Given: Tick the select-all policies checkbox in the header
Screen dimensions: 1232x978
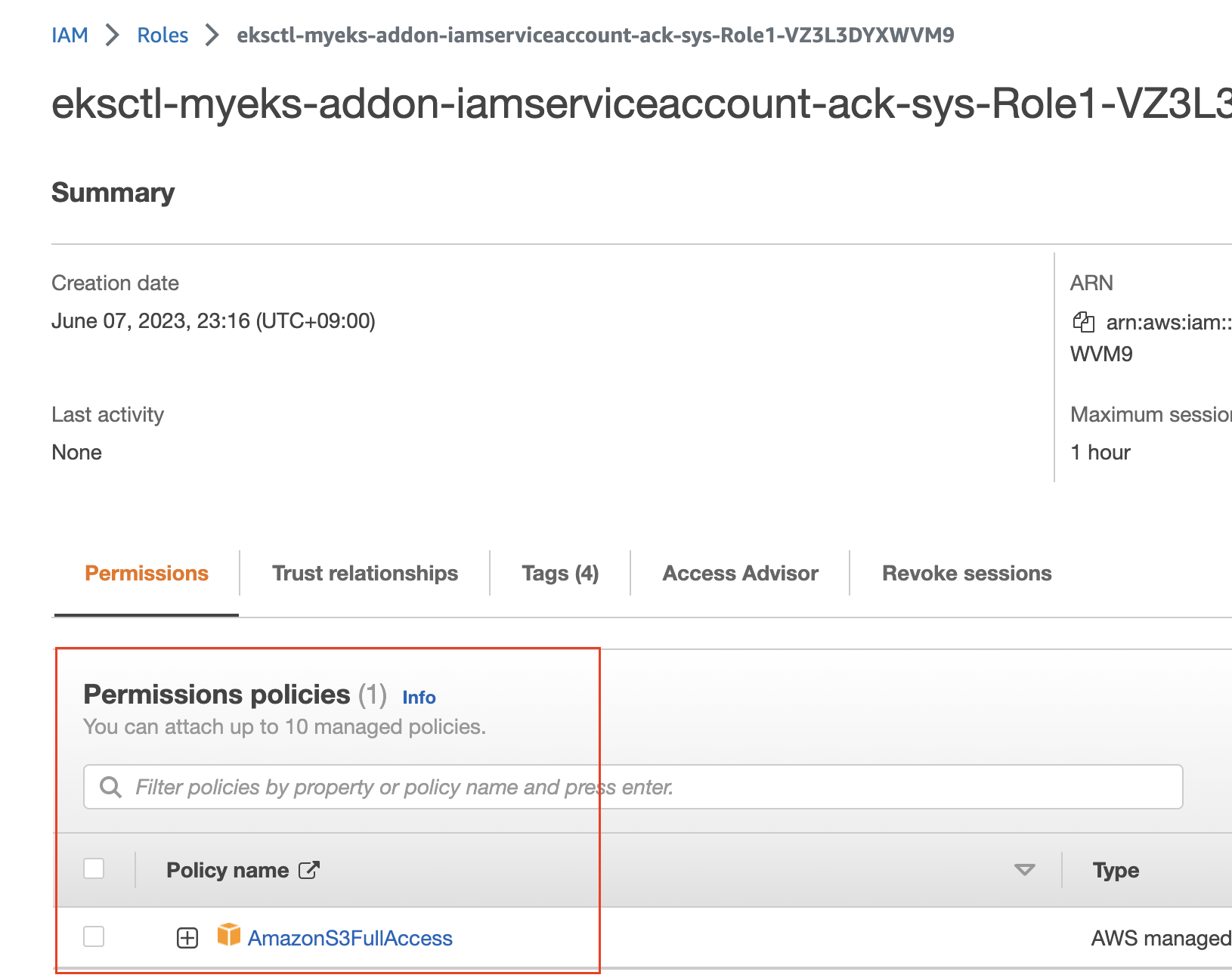Looking at the screenshot, I should click(x=94, y=868).
